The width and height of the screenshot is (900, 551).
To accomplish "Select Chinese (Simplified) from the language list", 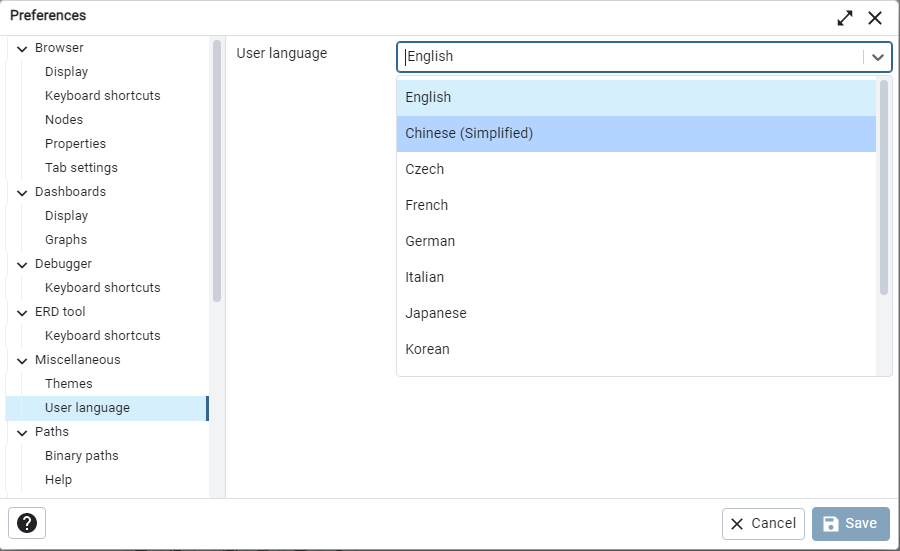I will click(x=469, y=133).
